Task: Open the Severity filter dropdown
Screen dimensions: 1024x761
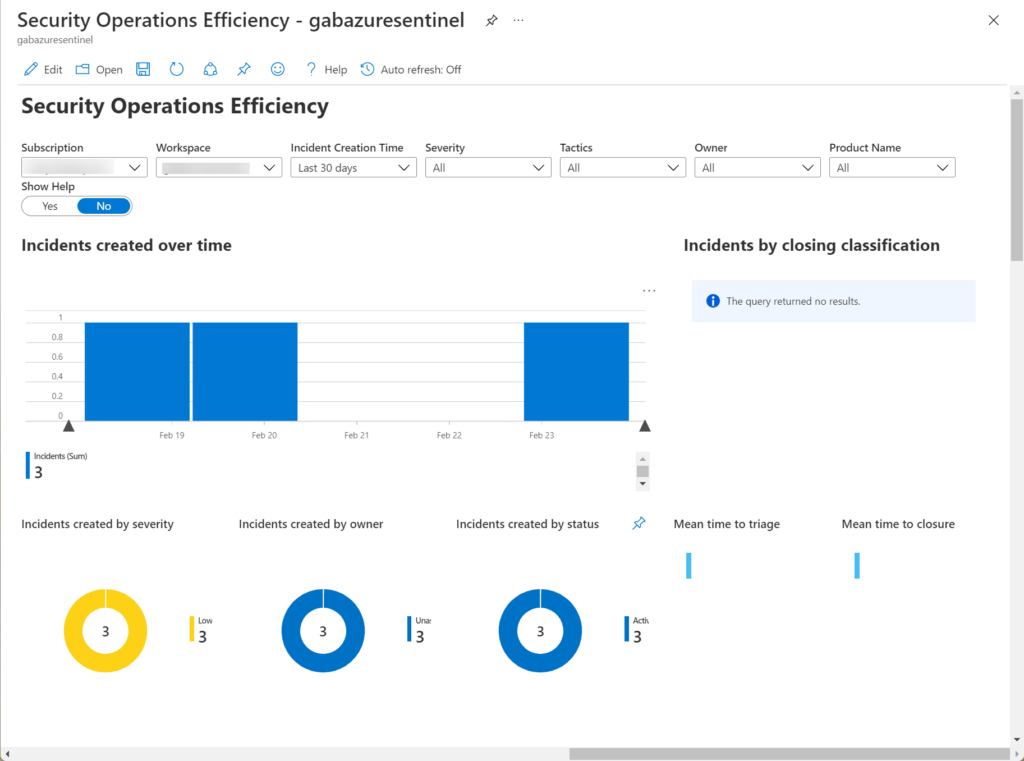Action: tap(488, 168)
